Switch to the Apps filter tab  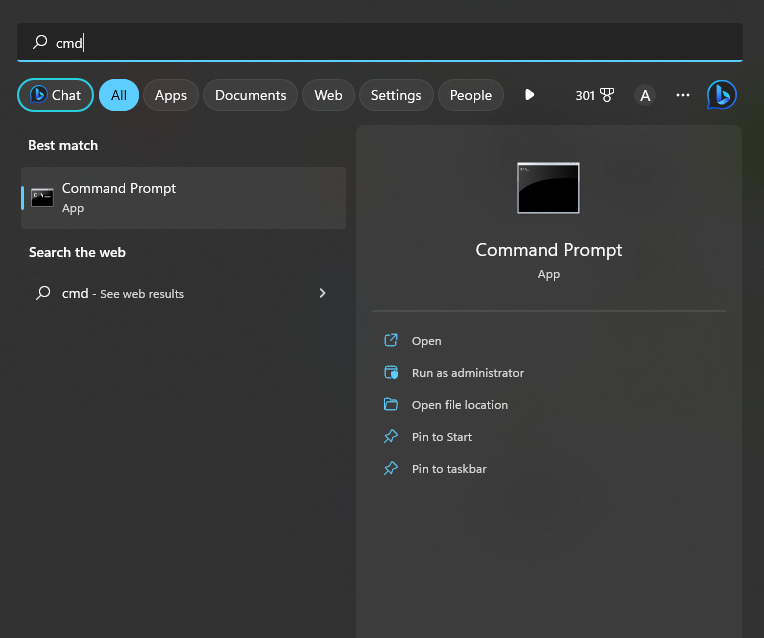click(x=171, y=95)
